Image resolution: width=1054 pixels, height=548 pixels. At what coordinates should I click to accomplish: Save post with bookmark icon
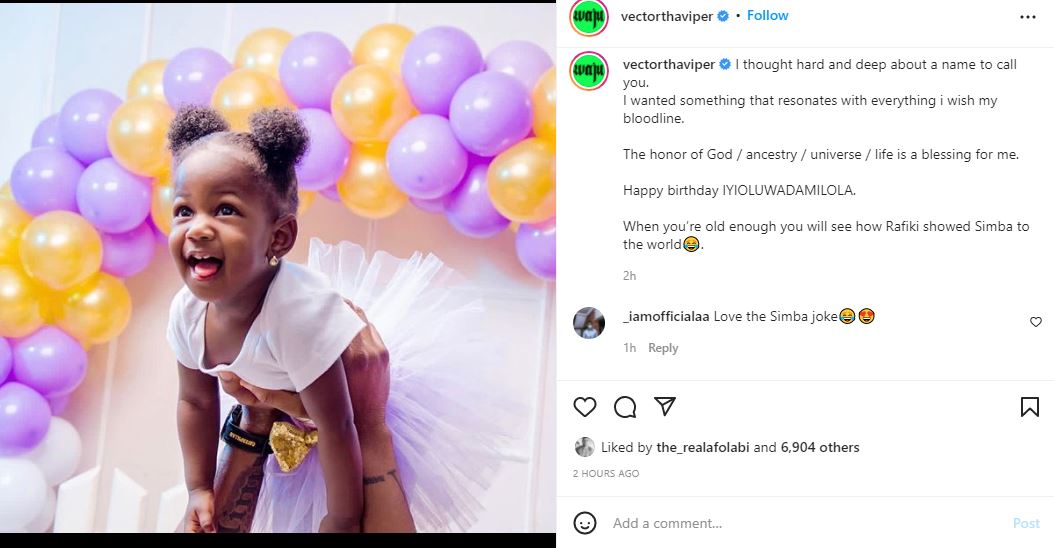pos(1029,407)
